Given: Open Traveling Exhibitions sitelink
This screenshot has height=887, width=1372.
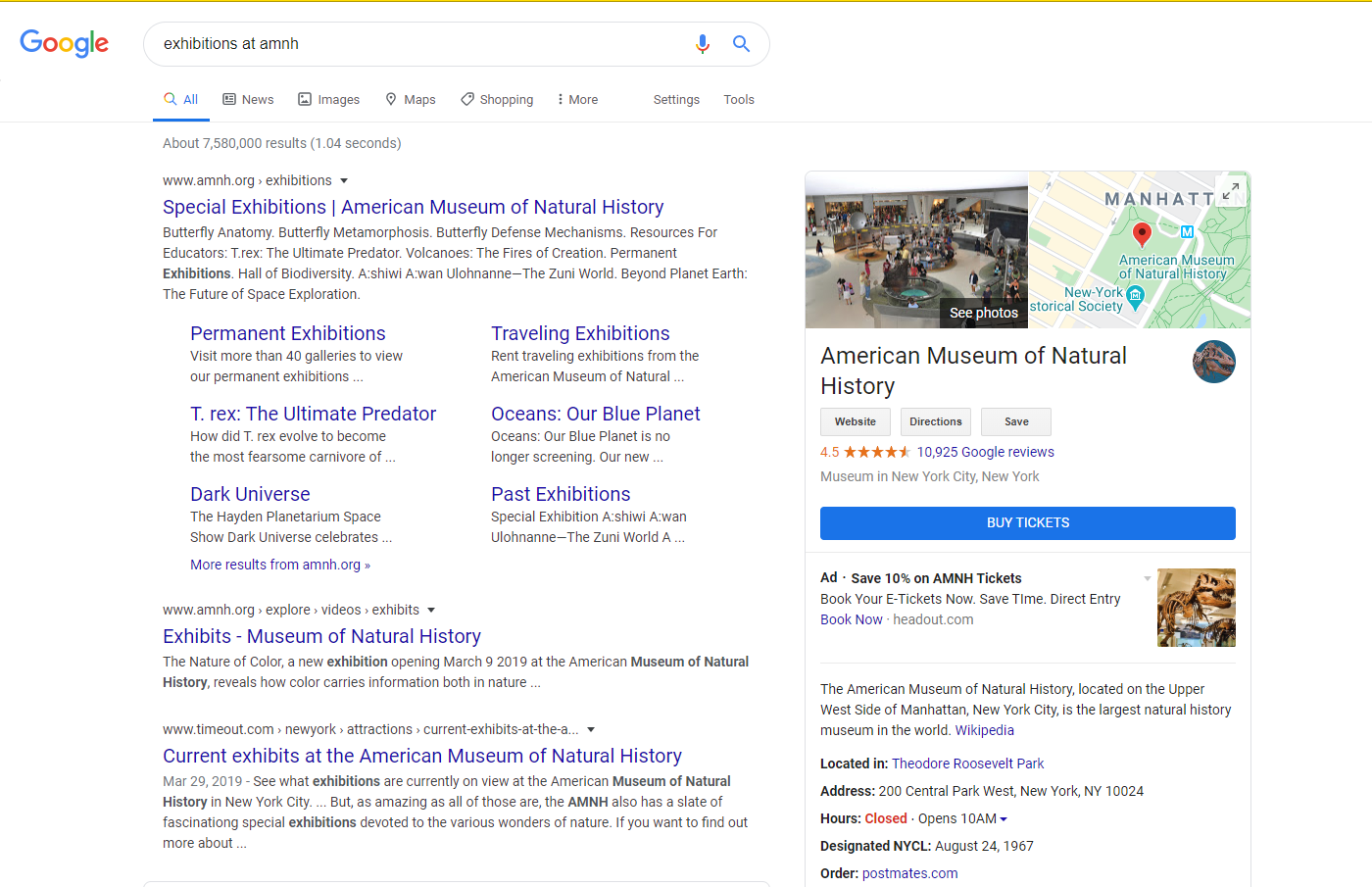Looking at the screenshot, I should (580, 333).
